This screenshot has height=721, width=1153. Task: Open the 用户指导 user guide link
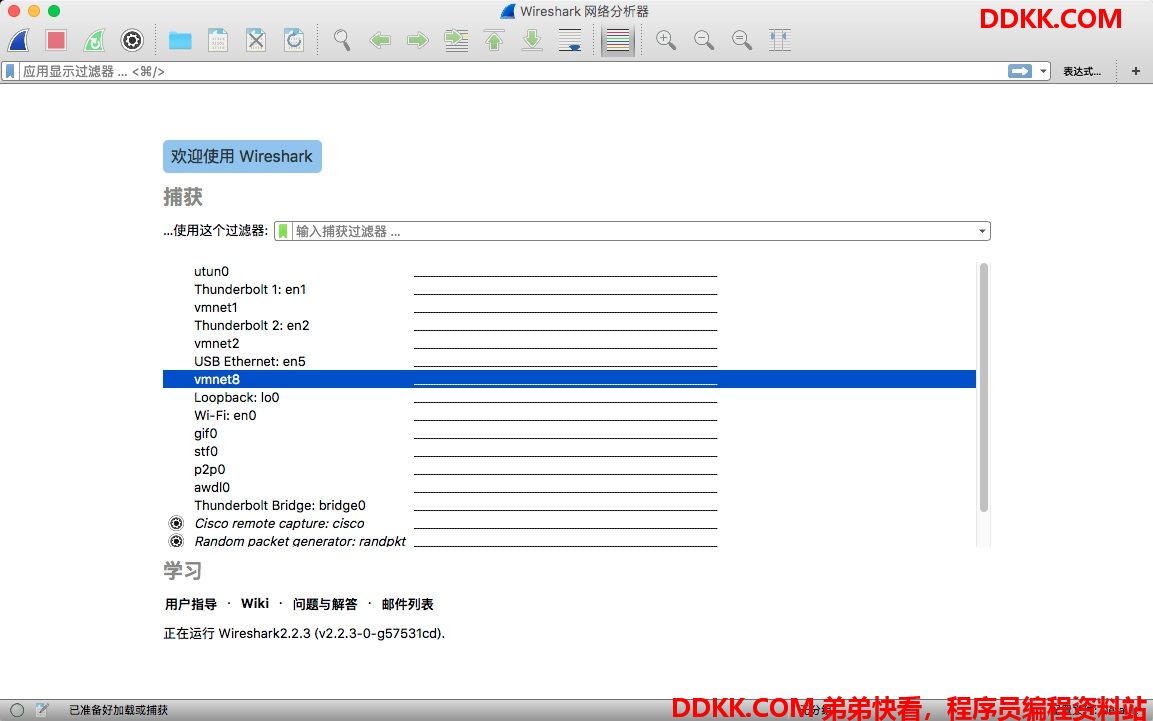coord(190,604)
